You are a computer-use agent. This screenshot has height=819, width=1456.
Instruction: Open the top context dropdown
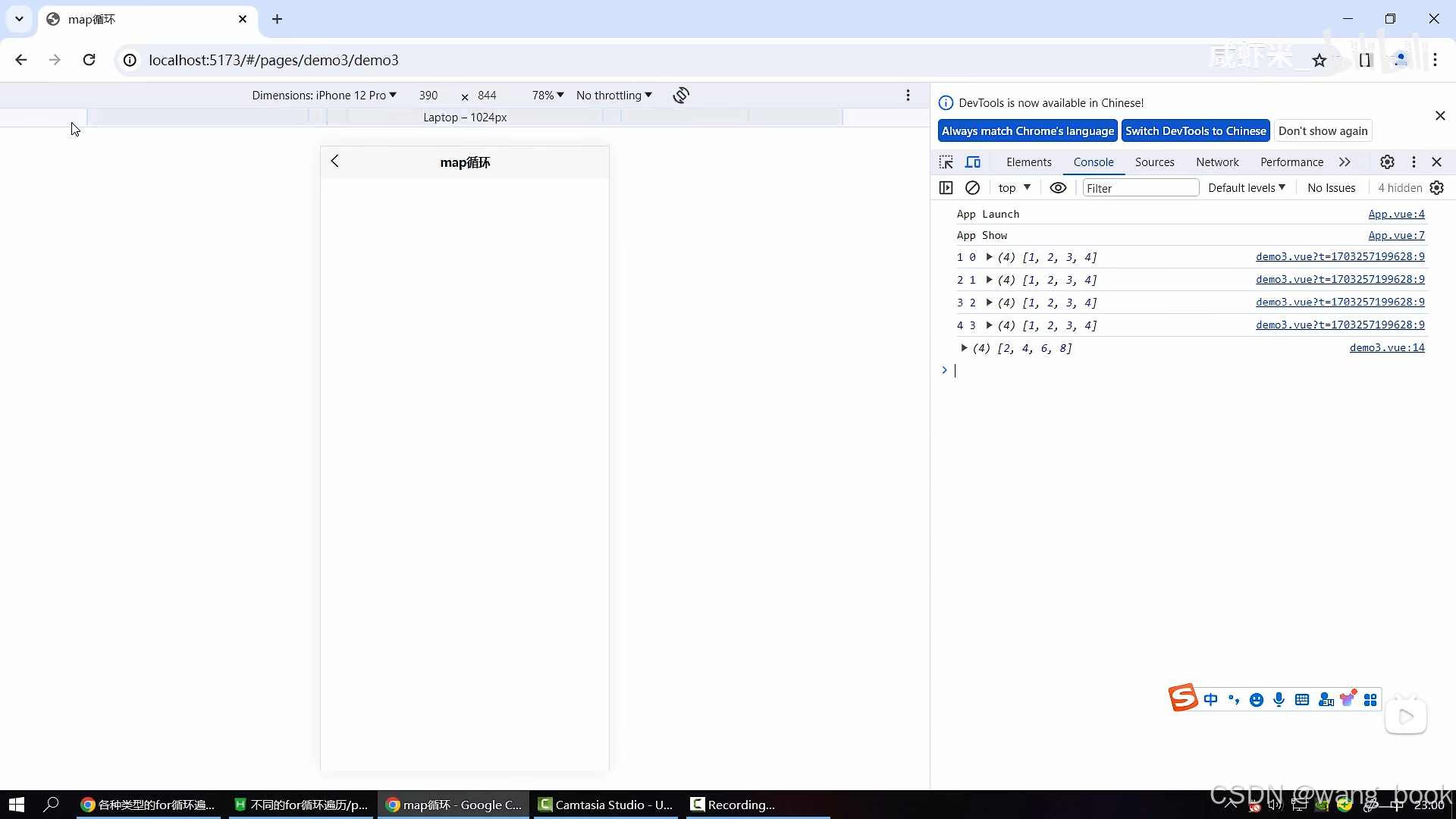click(1014, 187)
